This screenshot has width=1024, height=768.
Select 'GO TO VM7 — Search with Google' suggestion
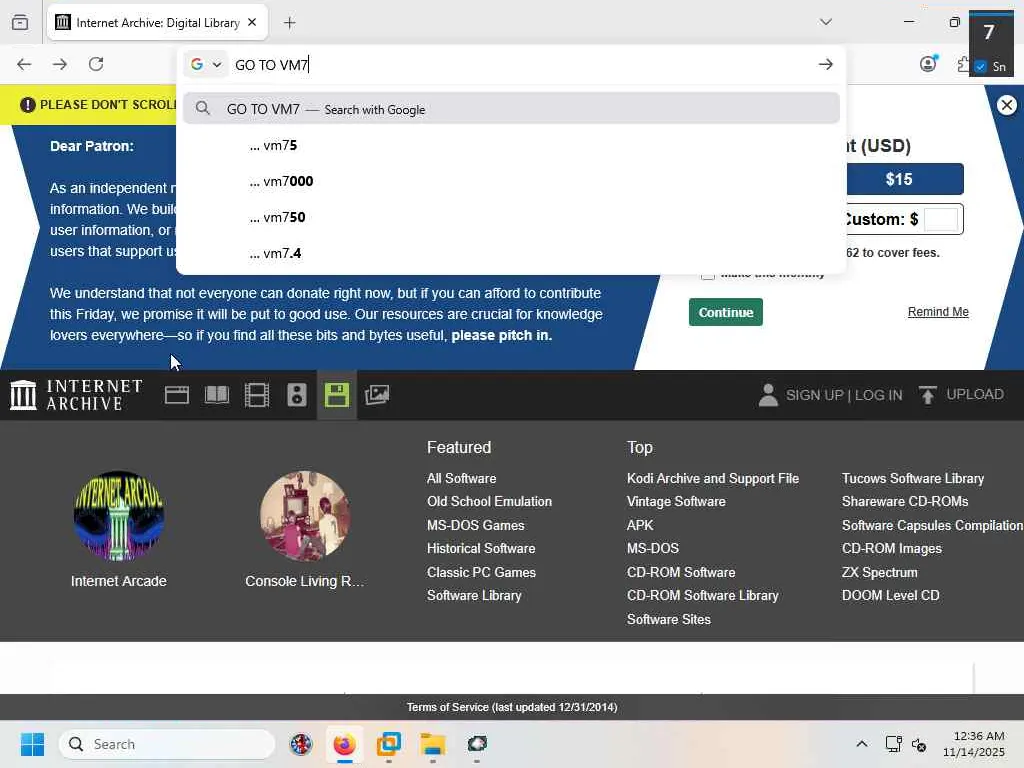511,109
